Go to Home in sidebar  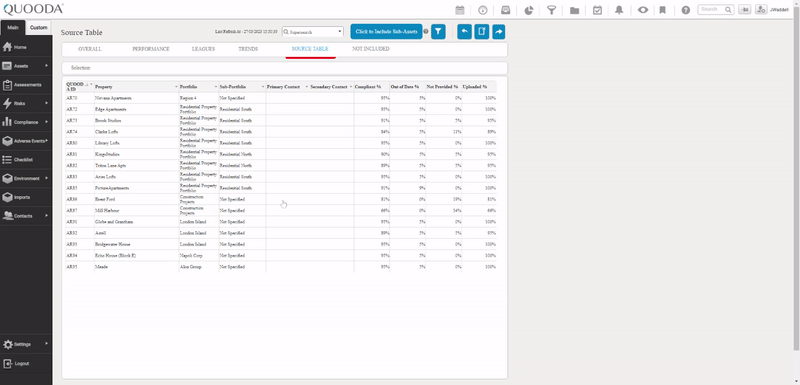tap(26, 47)
